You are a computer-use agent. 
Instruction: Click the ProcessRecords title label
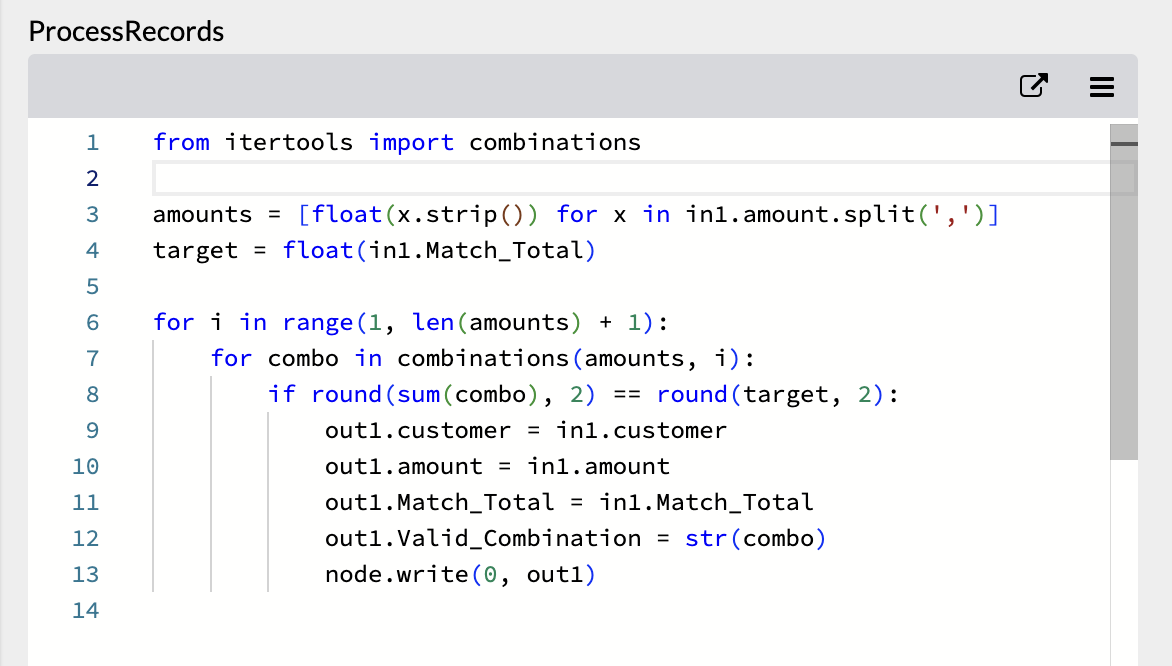coord(126,31)
